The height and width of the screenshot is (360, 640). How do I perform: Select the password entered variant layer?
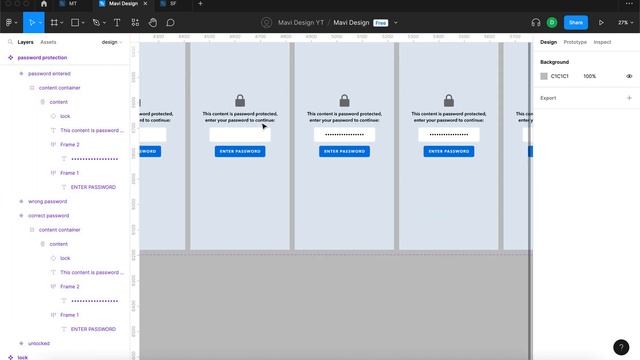point(49,74)
